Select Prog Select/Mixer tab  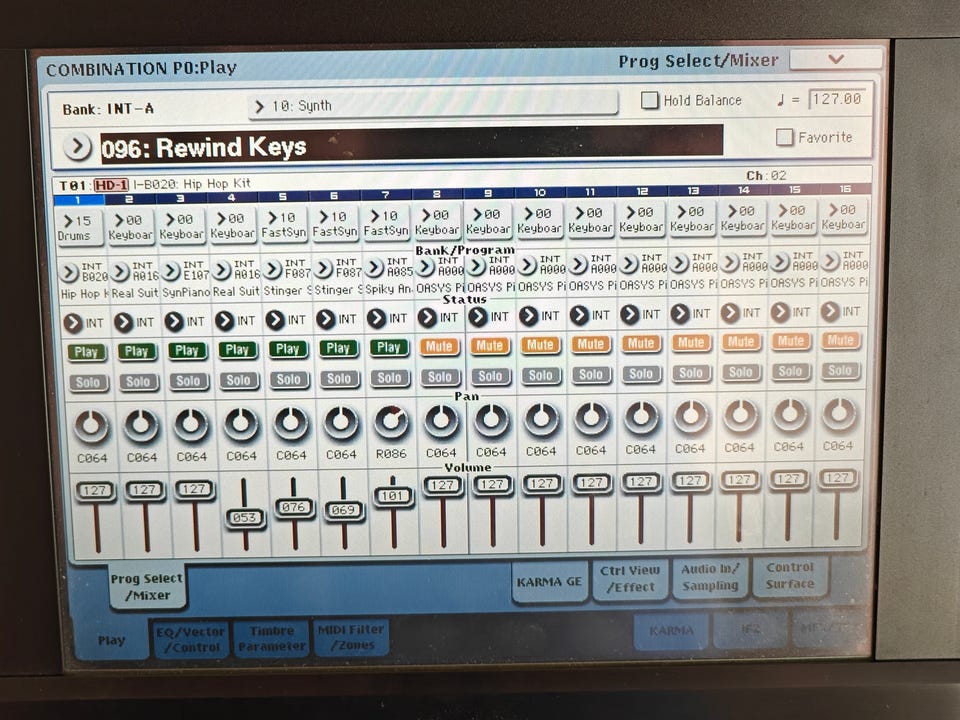tap(147, 587)
